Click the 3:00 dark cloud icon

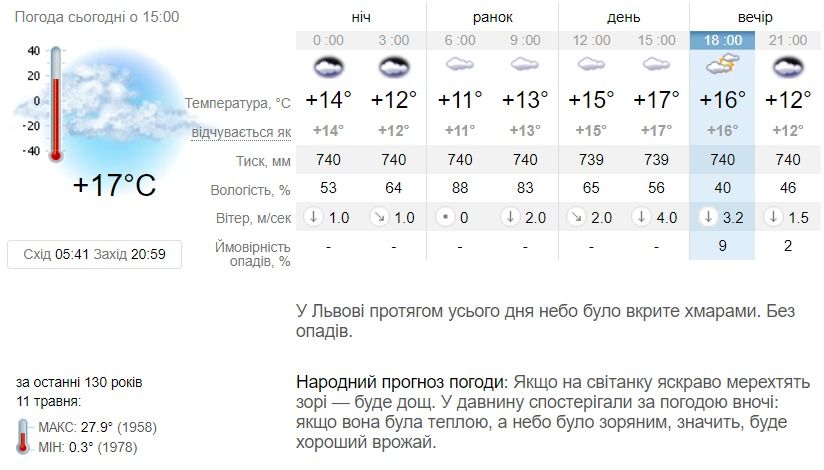[394, 66]
